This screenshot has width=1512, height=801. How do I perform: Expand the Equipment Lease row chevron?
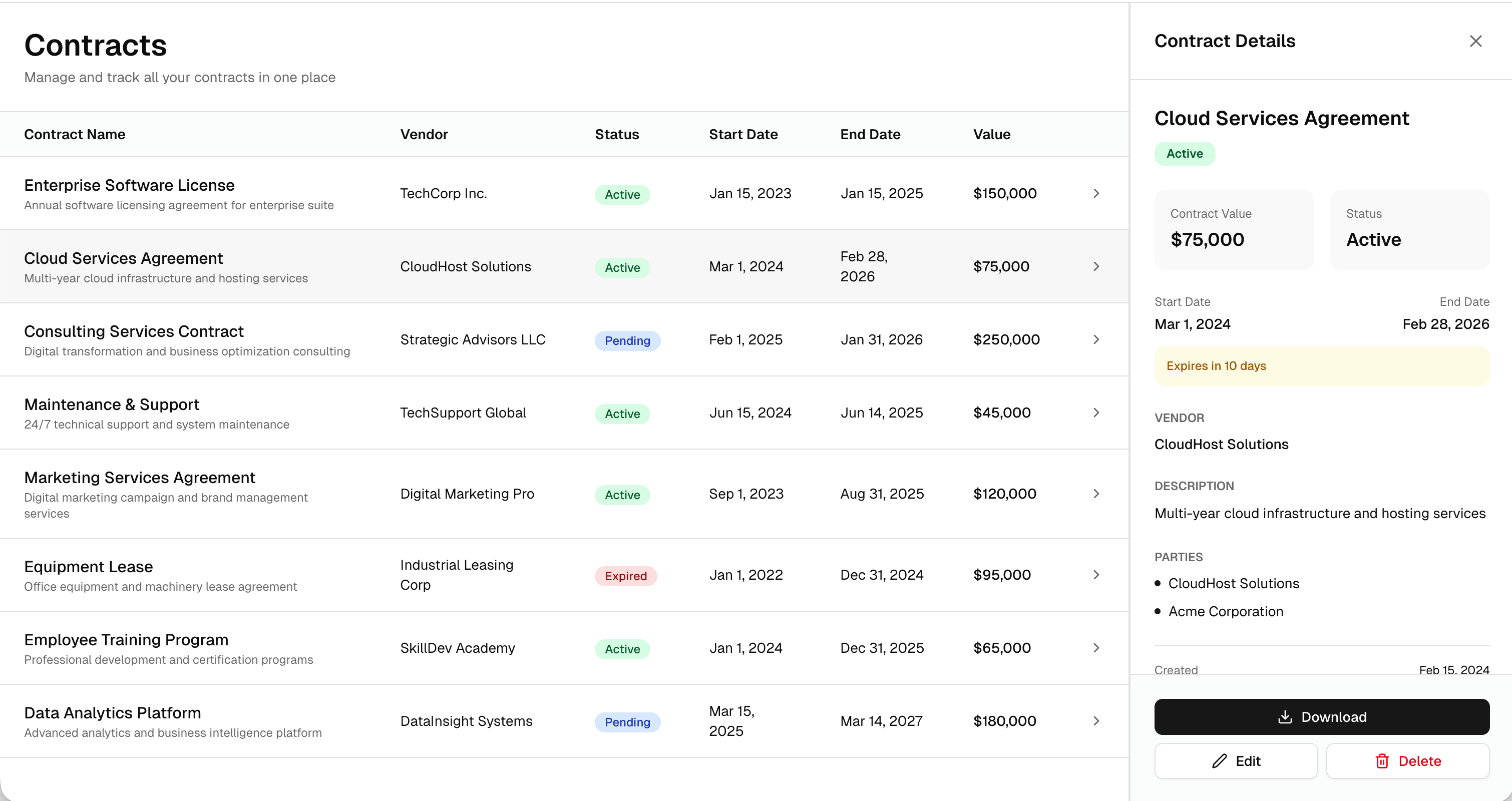click(x=1096, y=575)
